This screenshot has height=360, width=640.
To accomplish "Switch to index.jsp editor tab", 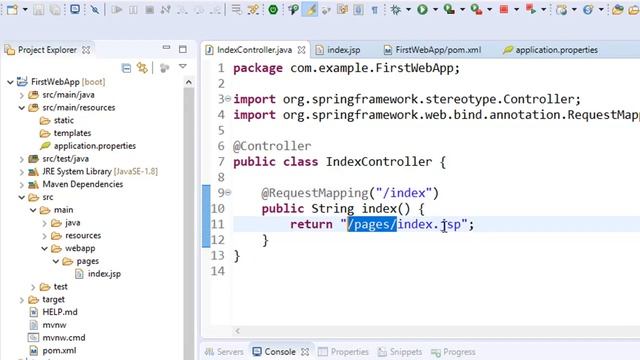I will [344, 50].
